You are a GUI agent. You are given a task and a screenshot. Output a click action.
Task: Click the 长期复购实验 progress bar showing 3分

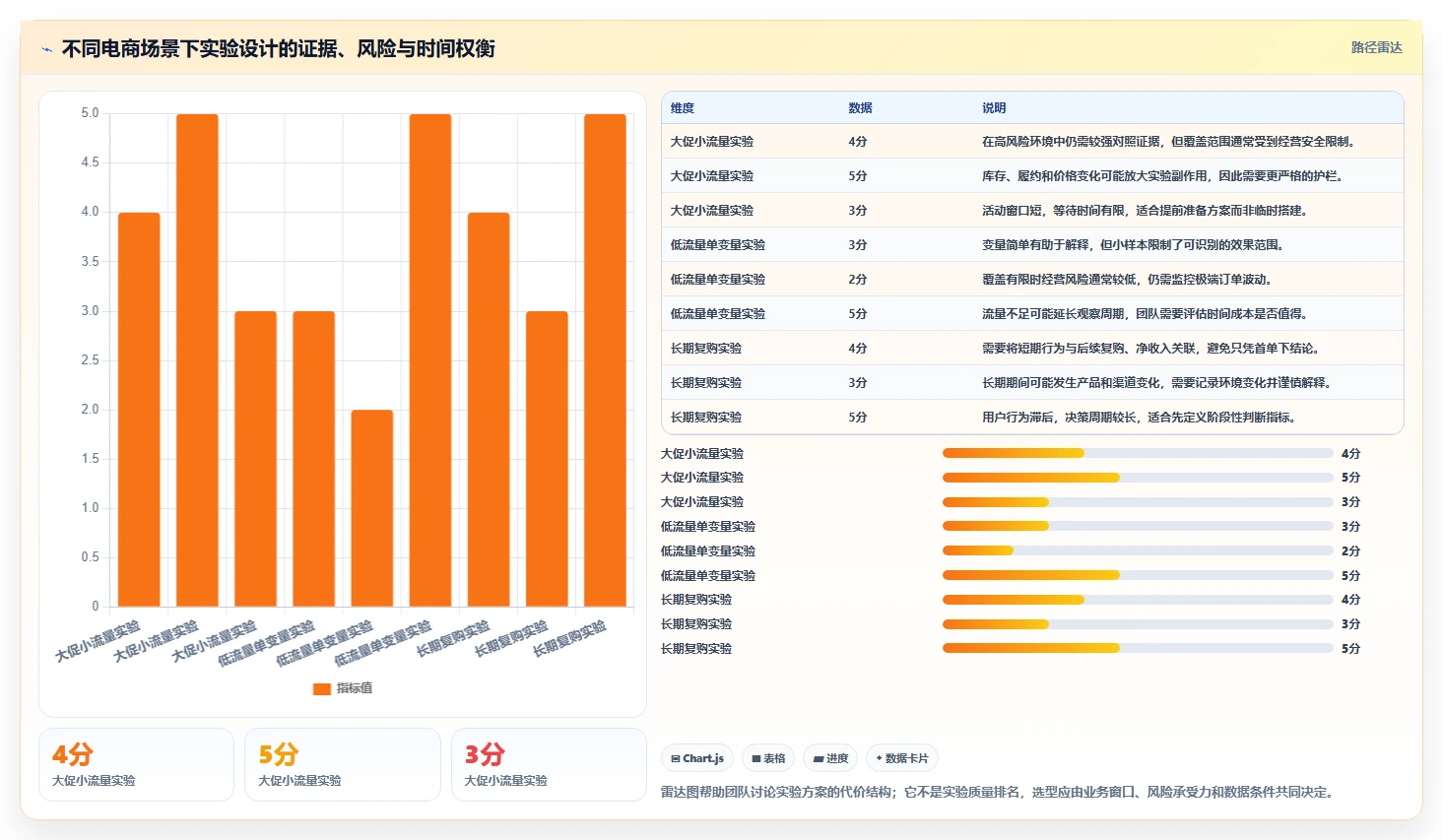coord(1138,624)
